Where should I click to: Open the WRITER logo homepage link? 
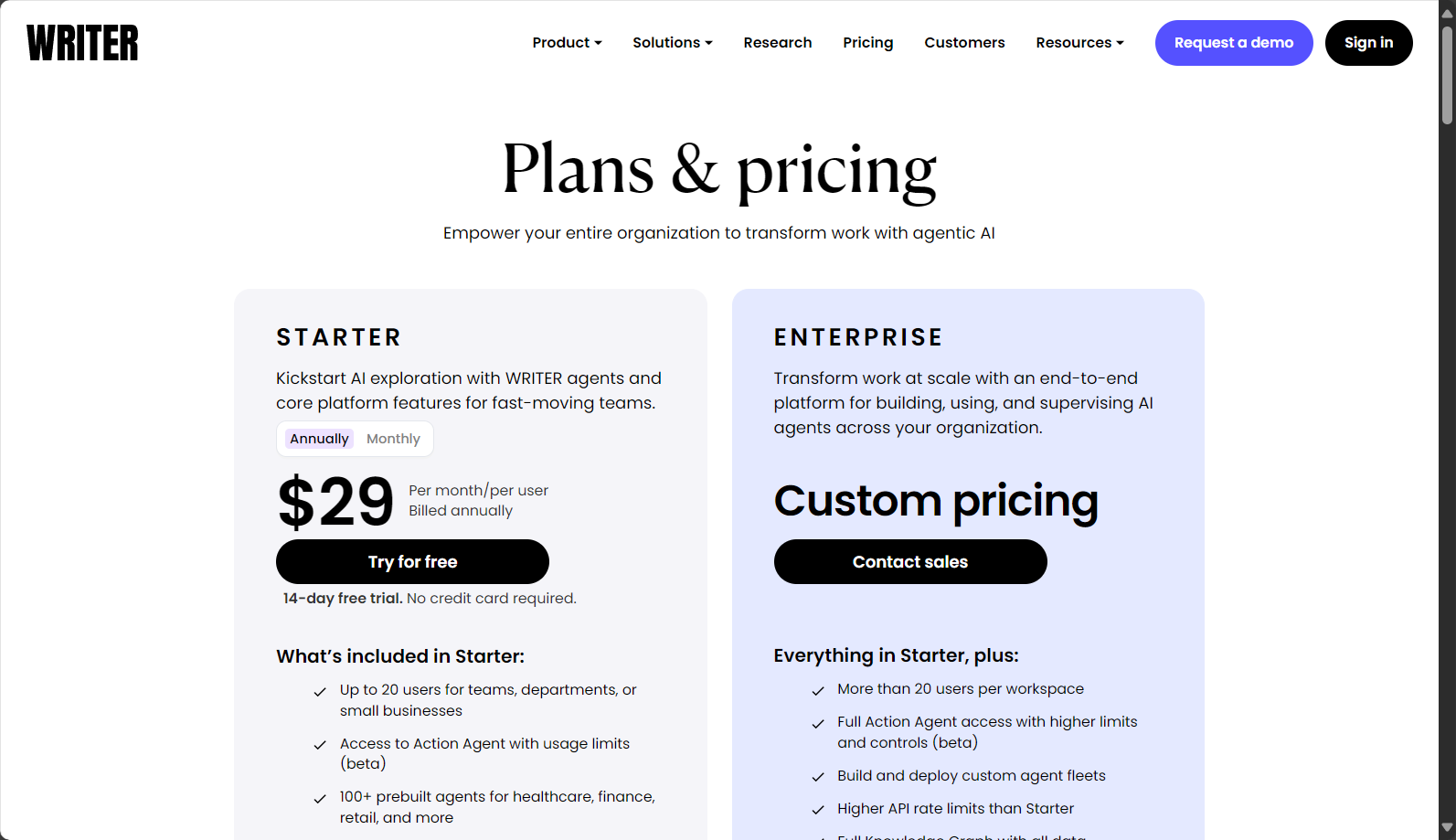(x=82, y=43)
